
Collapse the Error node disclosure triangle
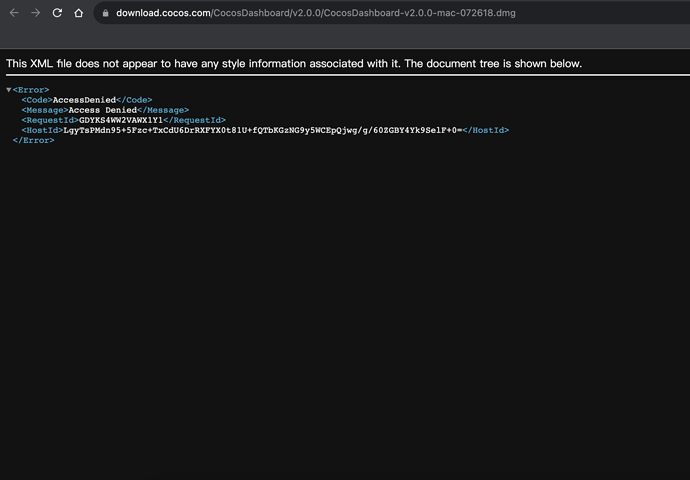(9, 90)
